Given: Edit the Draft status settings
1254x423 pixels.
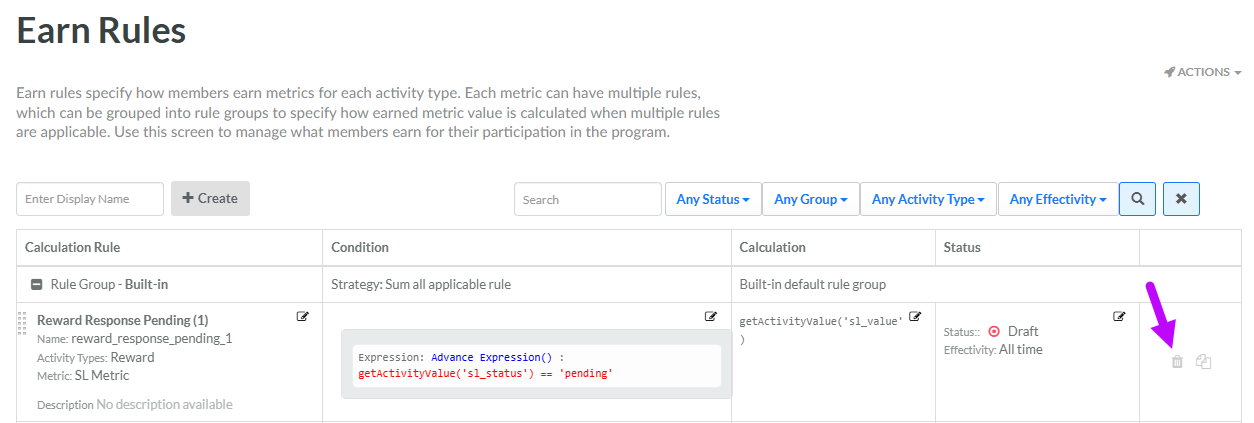Looking at the screenshot, I should coord(1119,317).
